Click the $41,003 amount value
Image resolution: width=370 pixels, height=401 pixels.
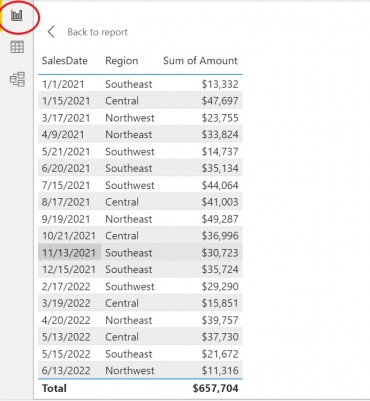coord(220,202)
